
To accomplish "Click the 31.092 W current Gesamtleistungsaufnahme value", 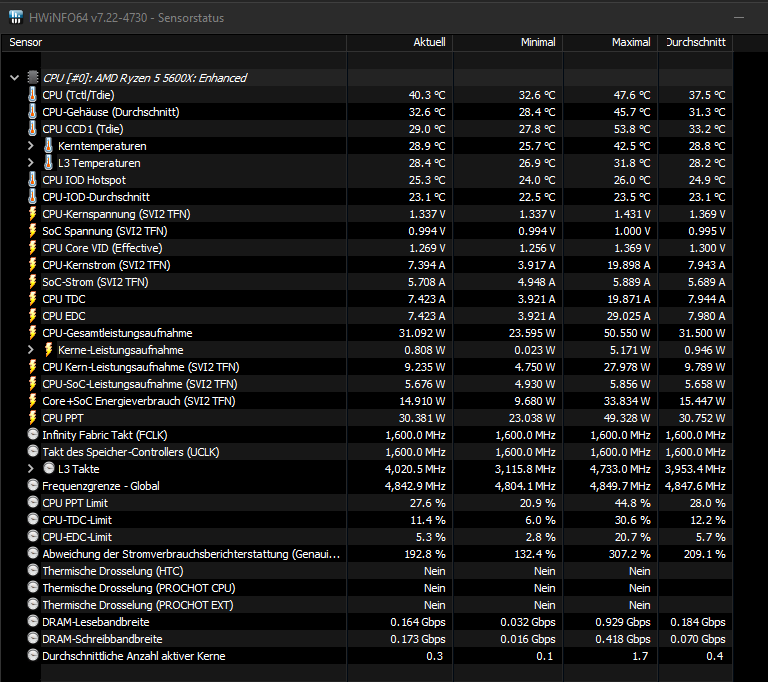I will point(422,333).
